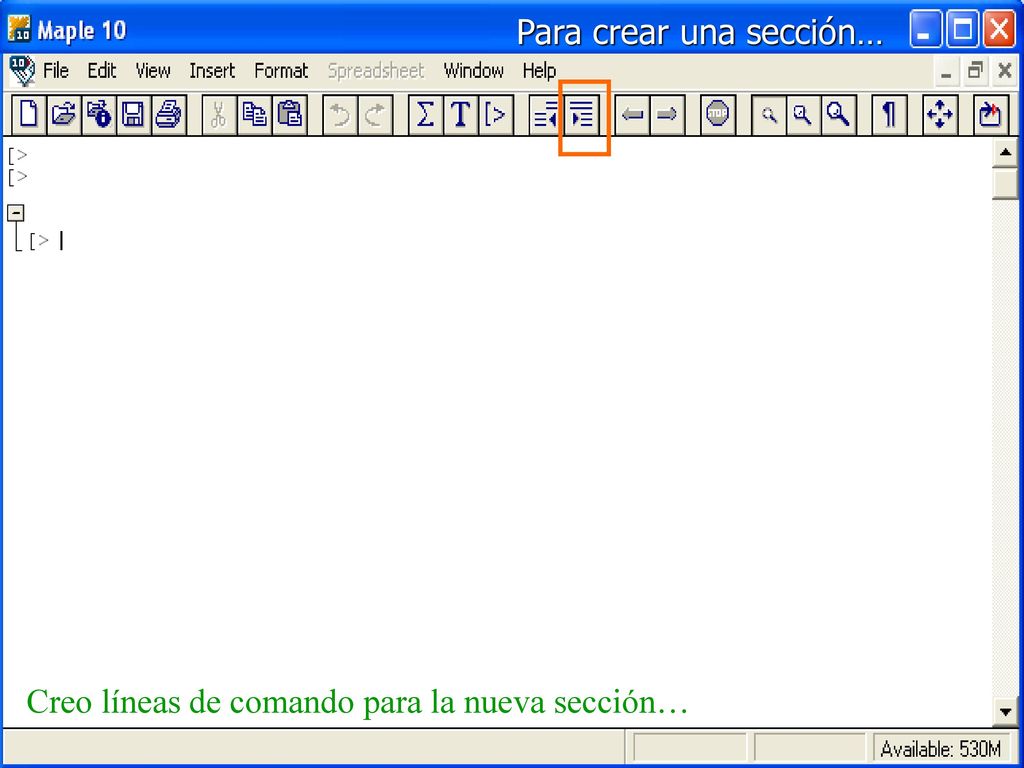Print the worksheet using printer icon
Viewport: 1024px width, 768px height.
(169, 115)
